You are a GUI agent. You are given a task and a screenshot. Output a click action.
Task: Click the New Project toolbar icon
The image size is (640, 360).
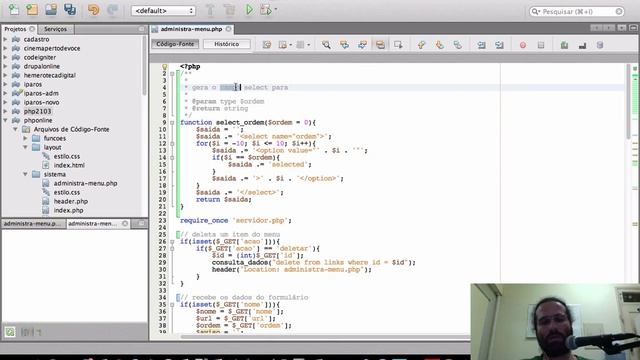32,9
